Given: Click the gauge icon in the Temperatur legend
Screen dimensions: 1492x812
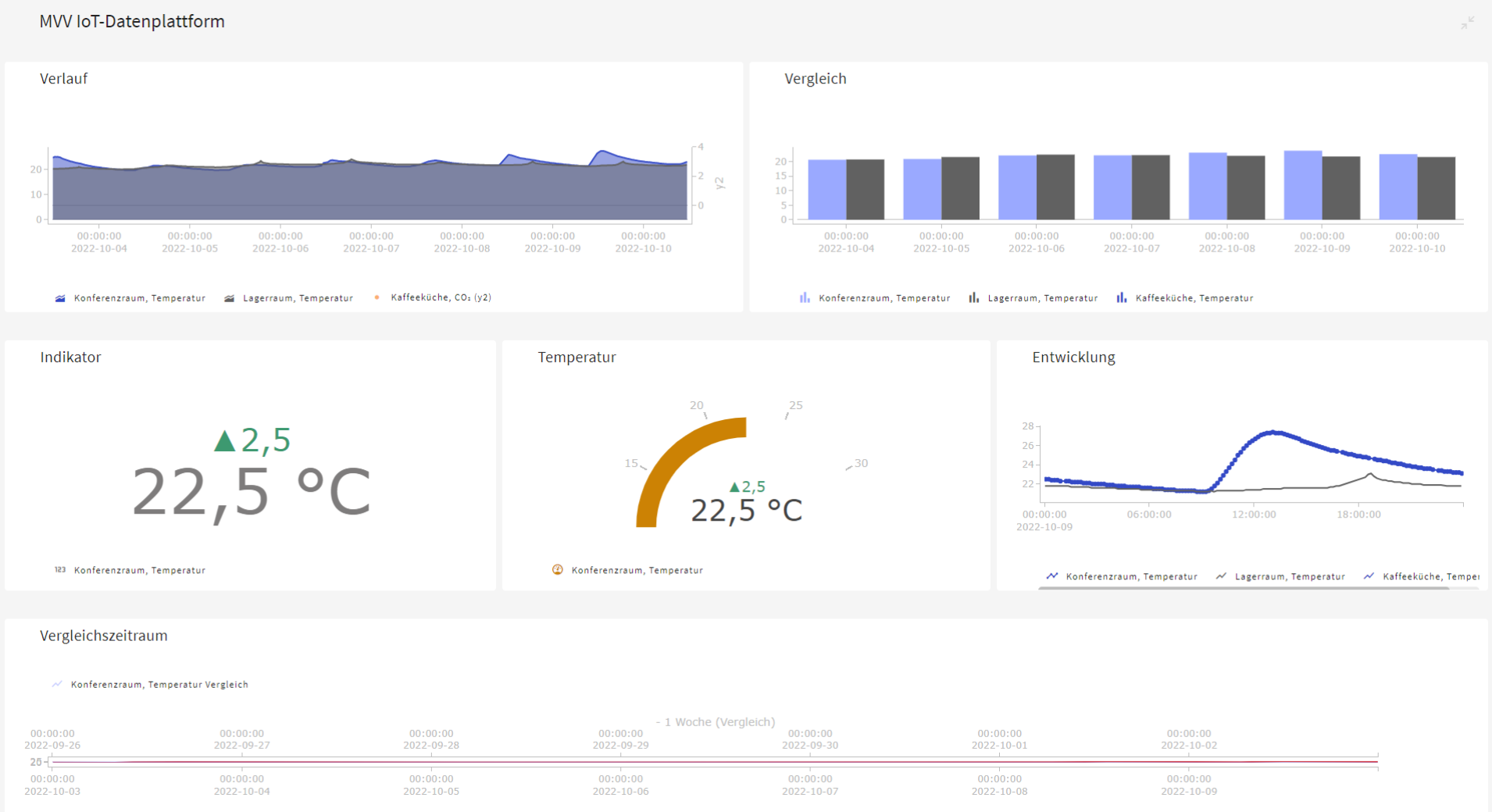Looking at the screenshot, I should tap(558, 570).
